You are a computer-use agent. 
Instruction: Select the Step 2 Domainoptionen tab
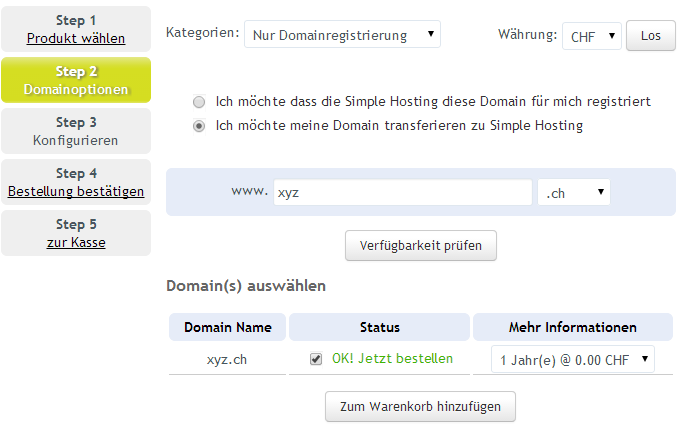coord(76,80)
